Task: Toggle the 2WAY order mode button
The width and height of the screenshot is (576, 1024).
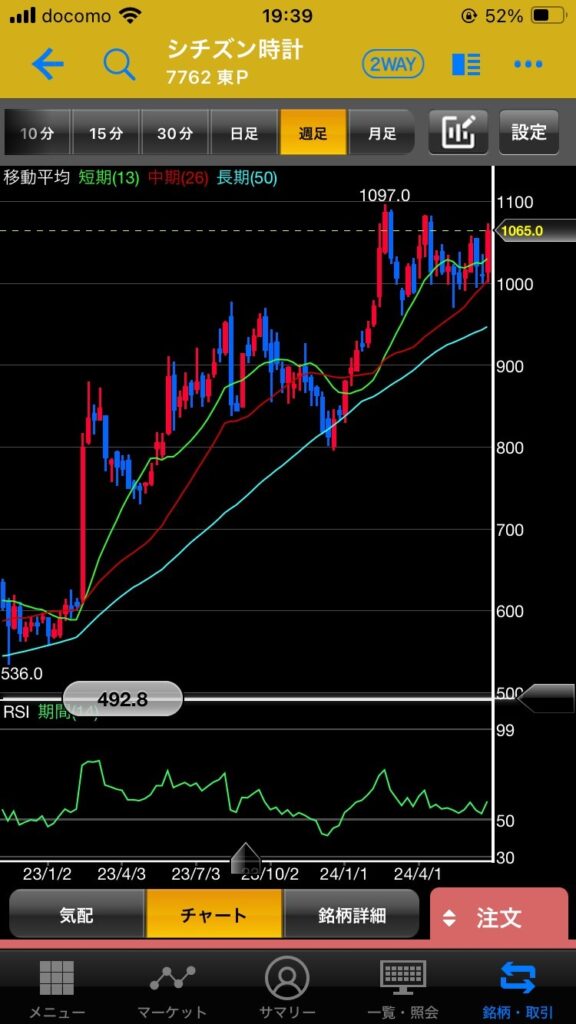Action: tap(393, 64)
